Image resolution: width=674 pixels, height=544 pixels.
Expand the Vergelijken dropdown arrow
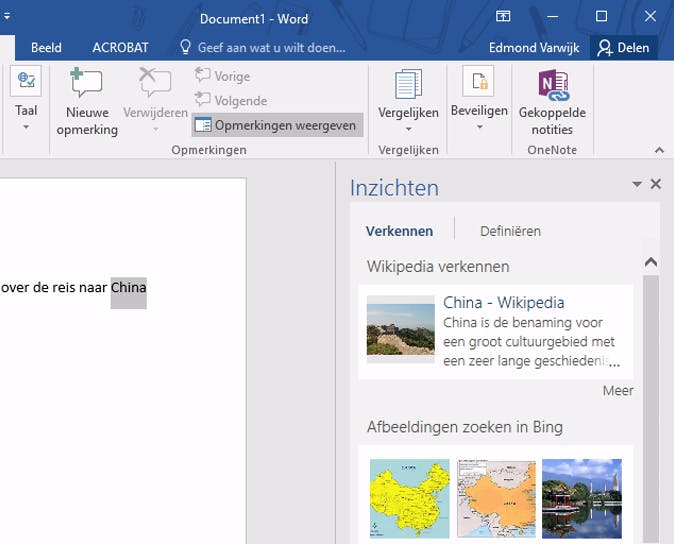pos(408,129)
